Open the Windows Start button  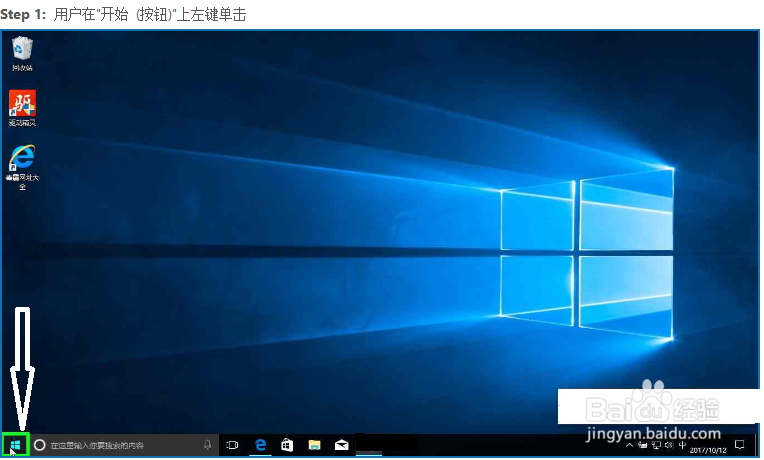(16, 444)
